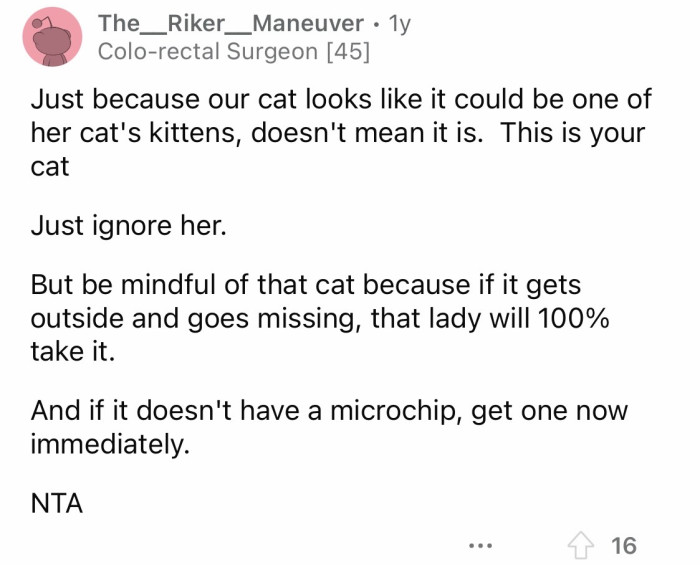Click the word "immediately." in the comment
Viewport: 700px width, 565px height.
[109, 442]
